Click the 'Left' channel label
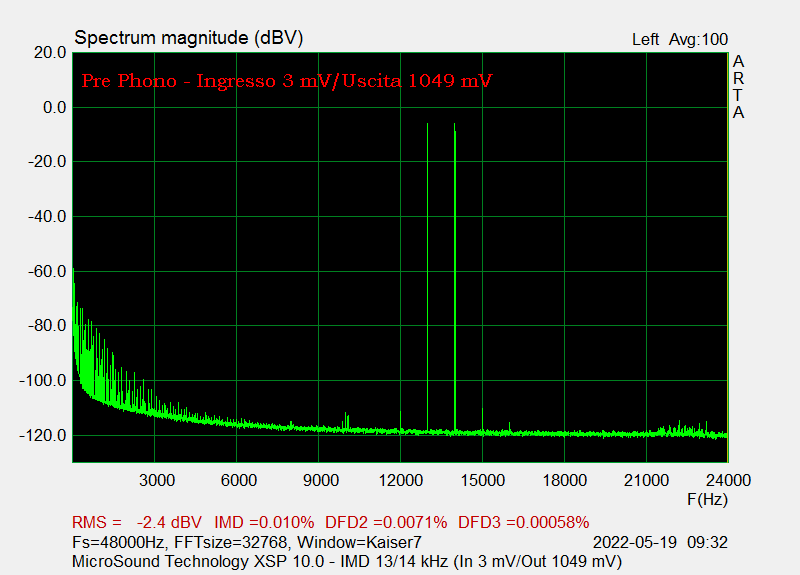Viewport: 800px width, 575px height. point(645,39)
